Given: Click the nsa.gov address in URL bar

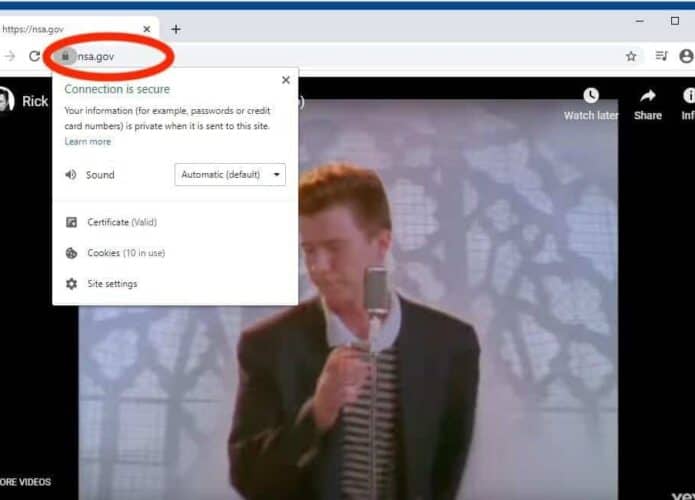Looking at the screenshot, I should click(96, 57).
